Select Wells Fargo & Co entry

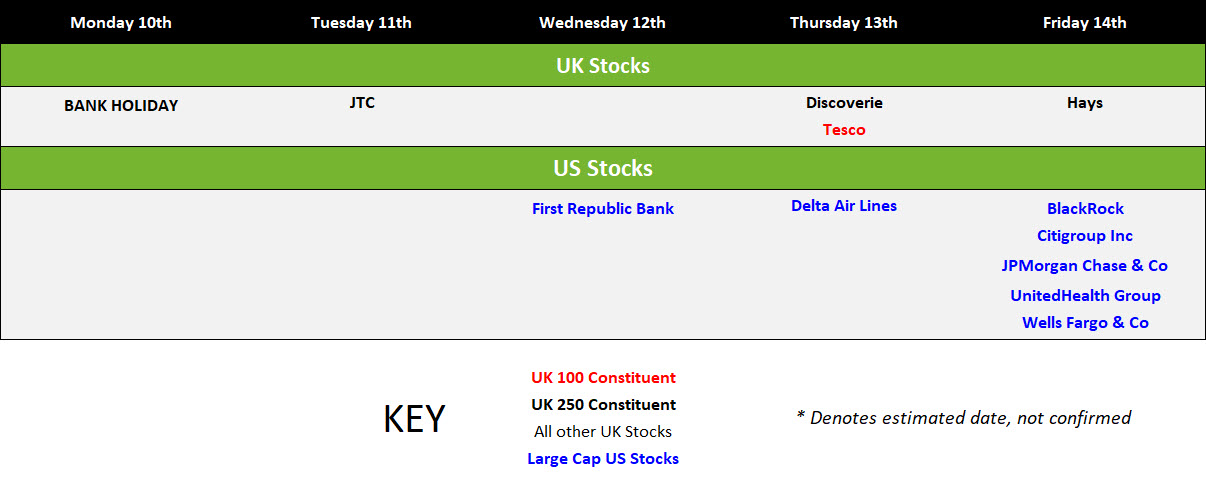[x=1085, y=322]
